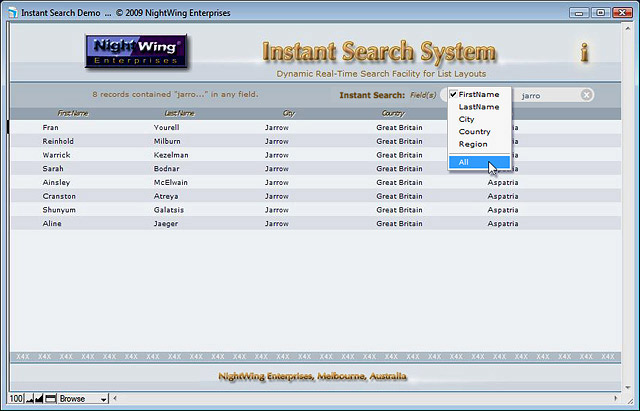Image resolution: width=640 pixels, height=411 pixels.
Task: Toggle the status area control icon
Action: (x=50, y=399)
